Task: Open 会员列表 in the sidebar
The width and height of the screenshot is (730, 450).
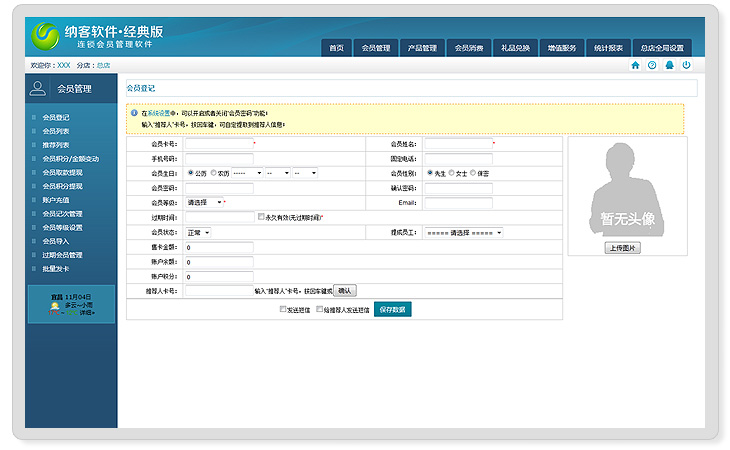Action: 56,131
